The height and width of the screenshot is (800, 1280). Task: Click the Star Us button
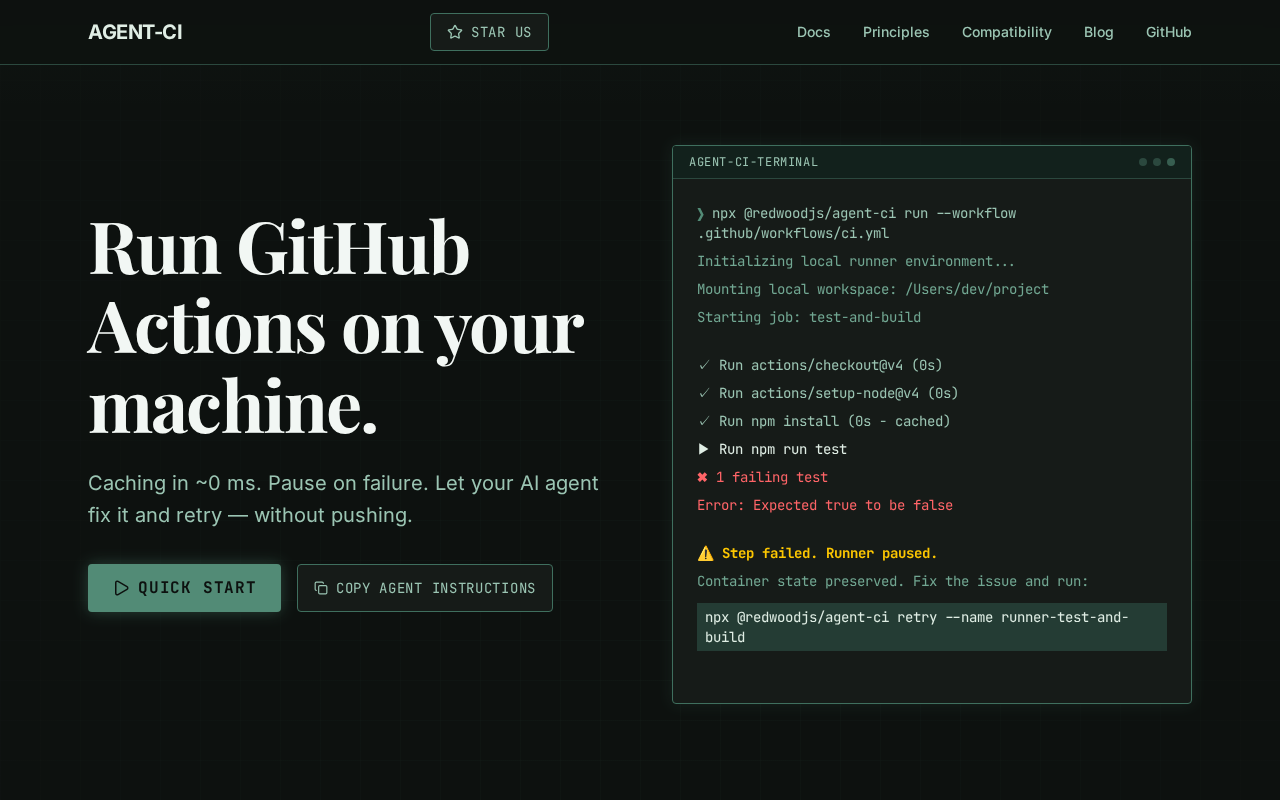[489, 32]
